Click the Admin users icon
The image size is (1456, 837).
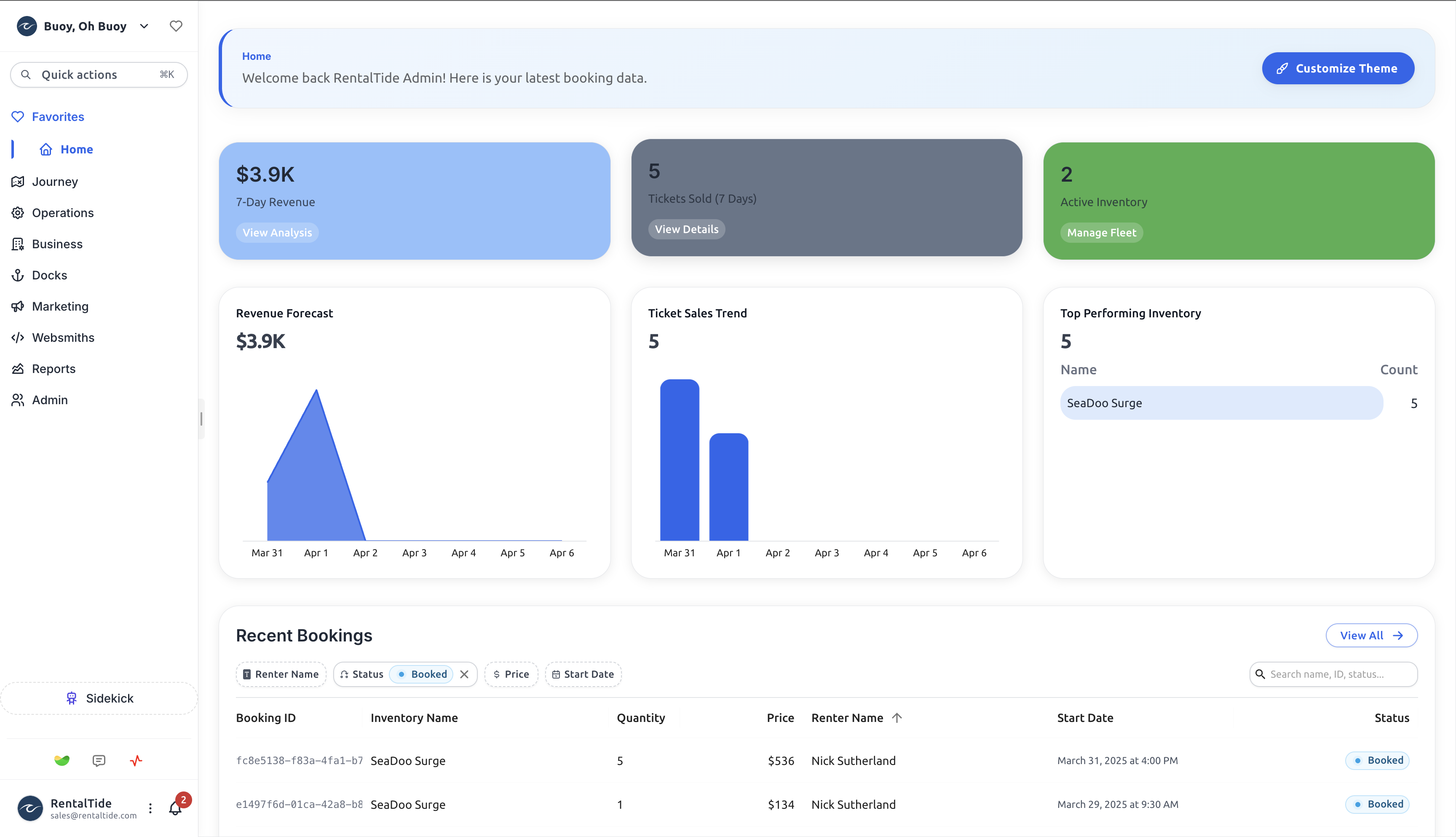18,400
